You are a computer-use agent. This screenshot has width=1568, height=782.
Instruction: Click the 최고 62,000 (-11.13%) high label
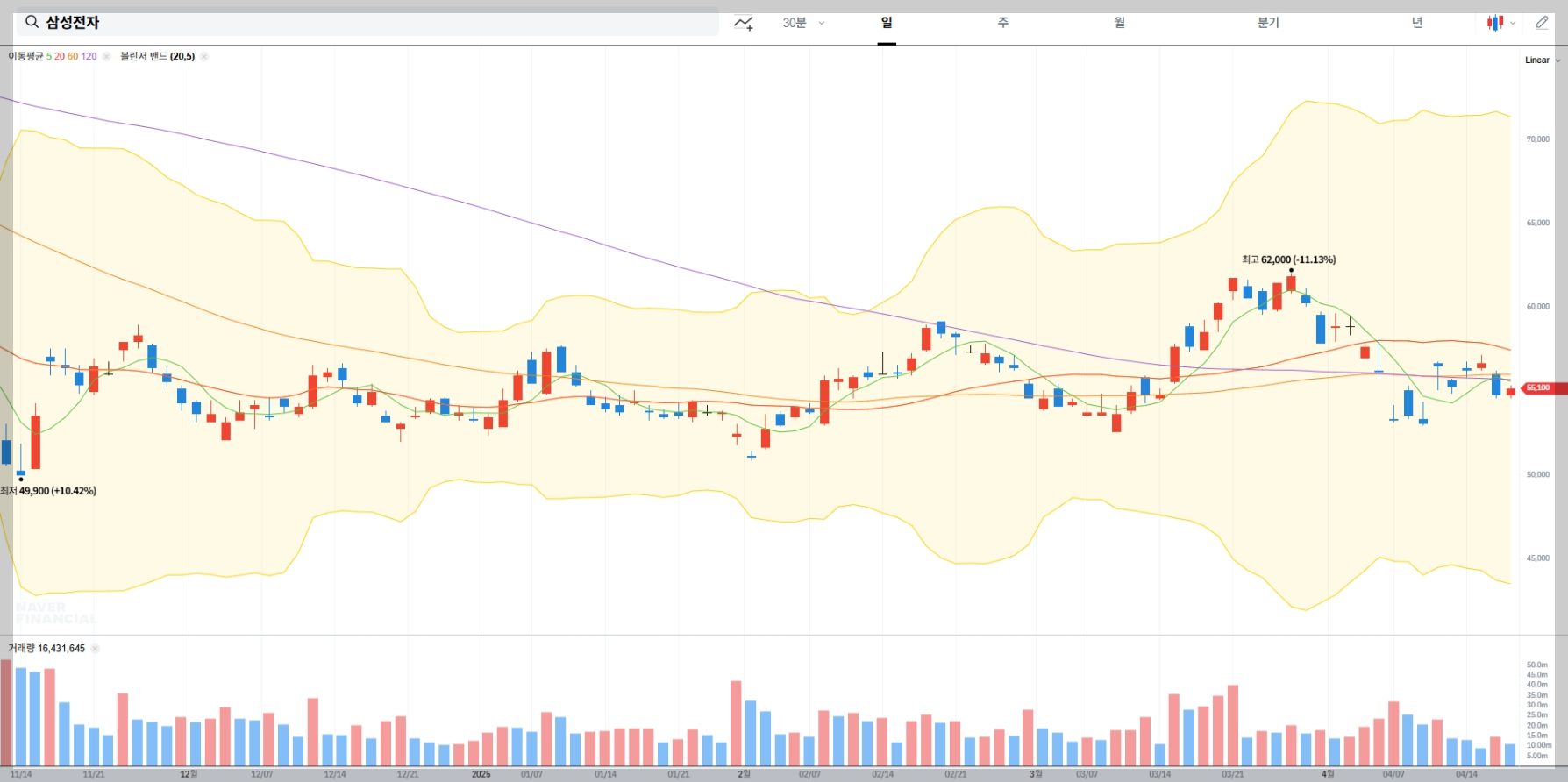(x=1288, y=259)
